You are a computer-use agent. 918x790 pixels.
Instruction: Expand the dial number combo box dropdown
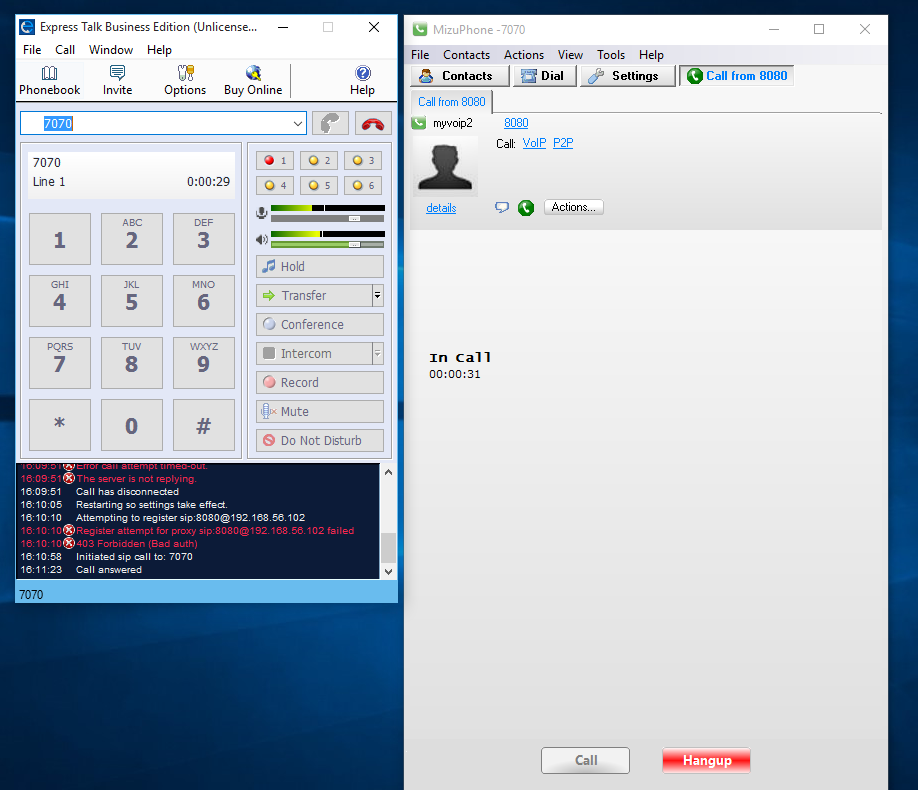coord(297,123)
